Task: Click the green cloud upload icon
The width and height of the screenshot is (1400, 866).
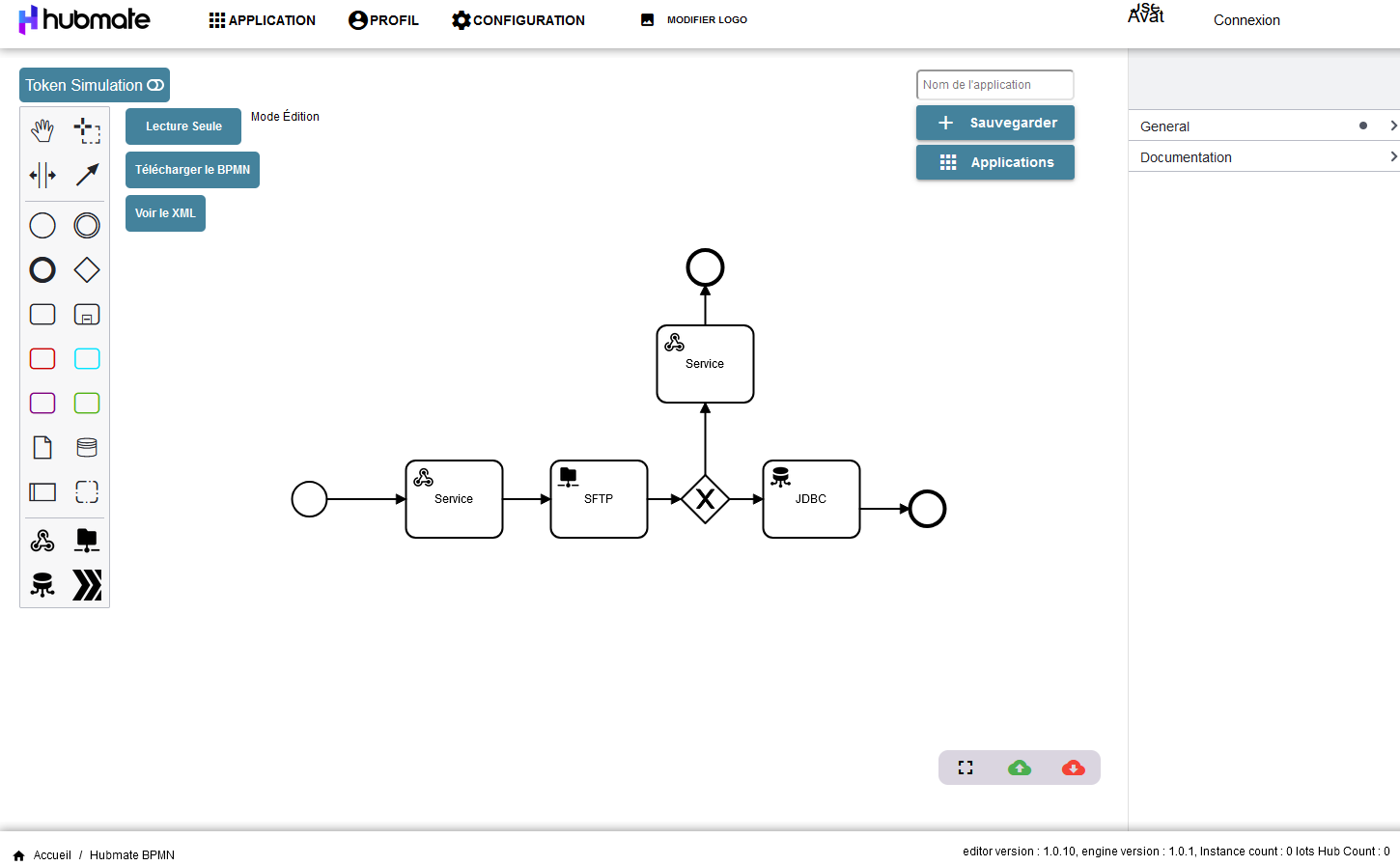Action: pyautogui.click(x=1019, y=768)
